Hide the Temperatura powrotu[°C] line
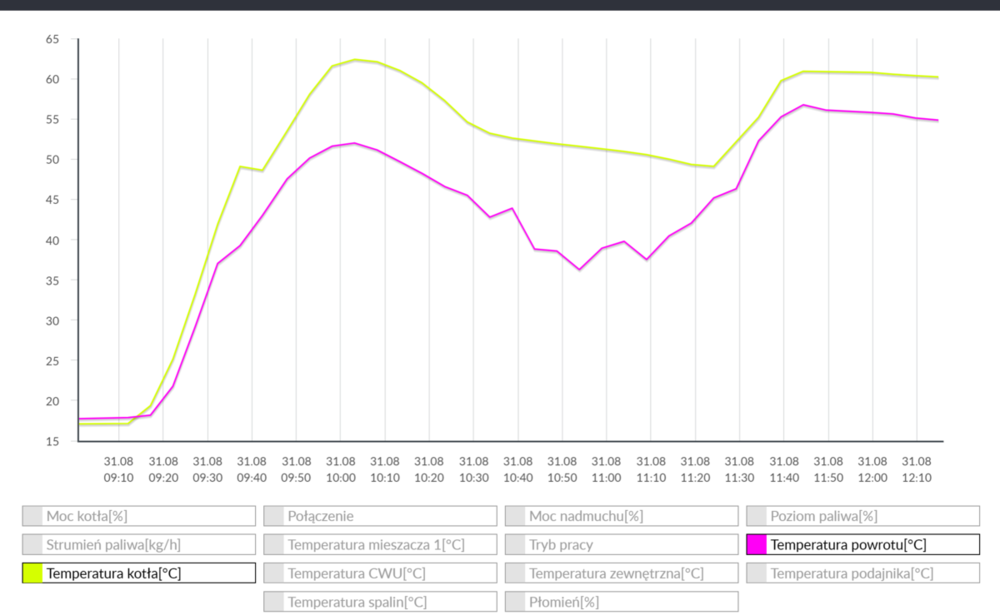 (x=863, y=545)
